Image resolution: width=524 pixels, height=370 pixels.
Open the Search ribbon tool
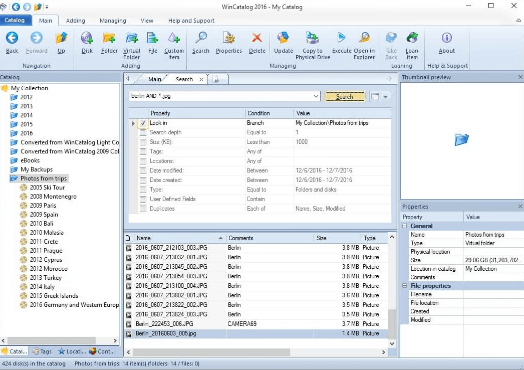(x=201, y=42)
